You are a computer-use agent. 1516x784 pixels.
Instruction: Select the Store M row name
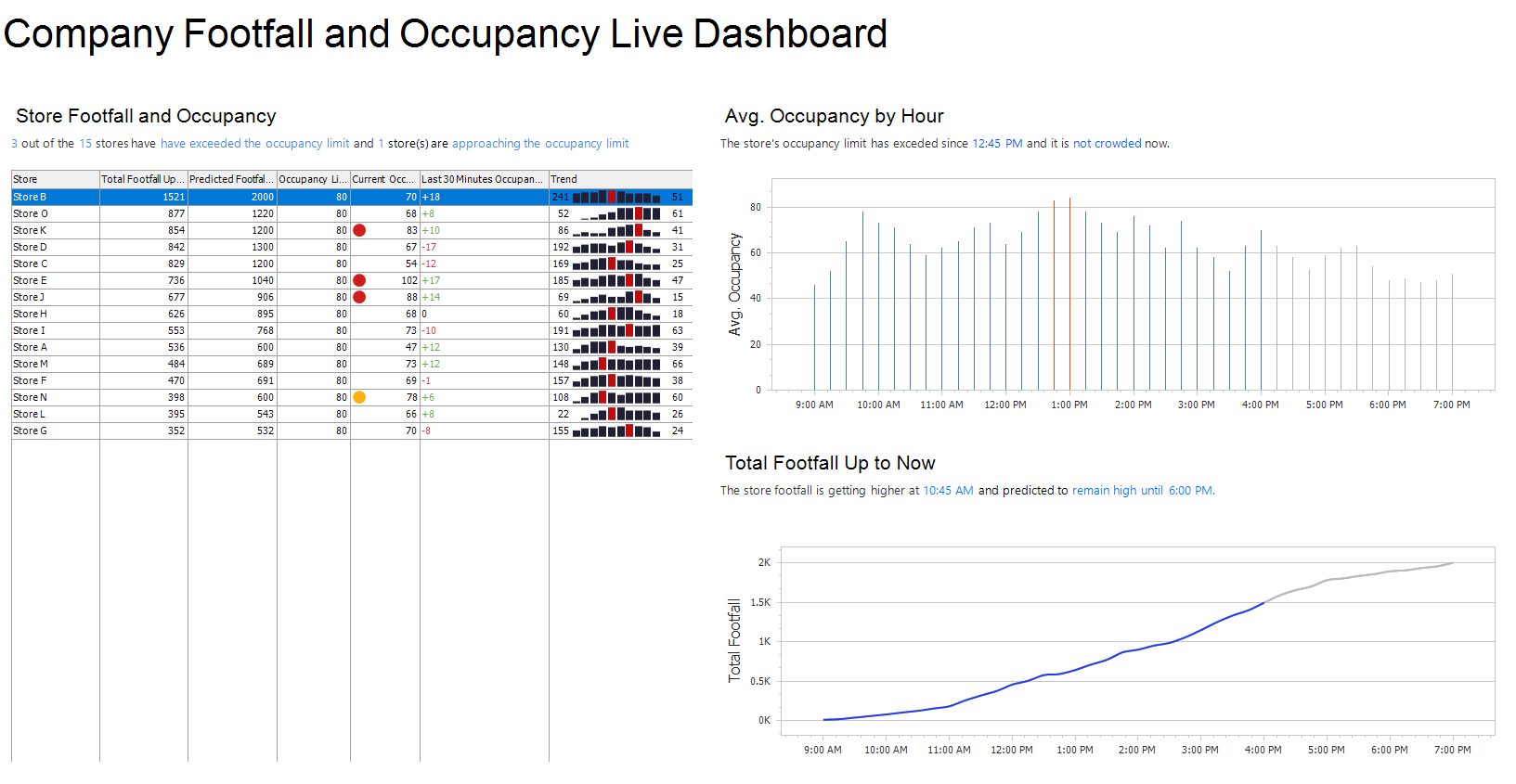click(x=31, y=364)
